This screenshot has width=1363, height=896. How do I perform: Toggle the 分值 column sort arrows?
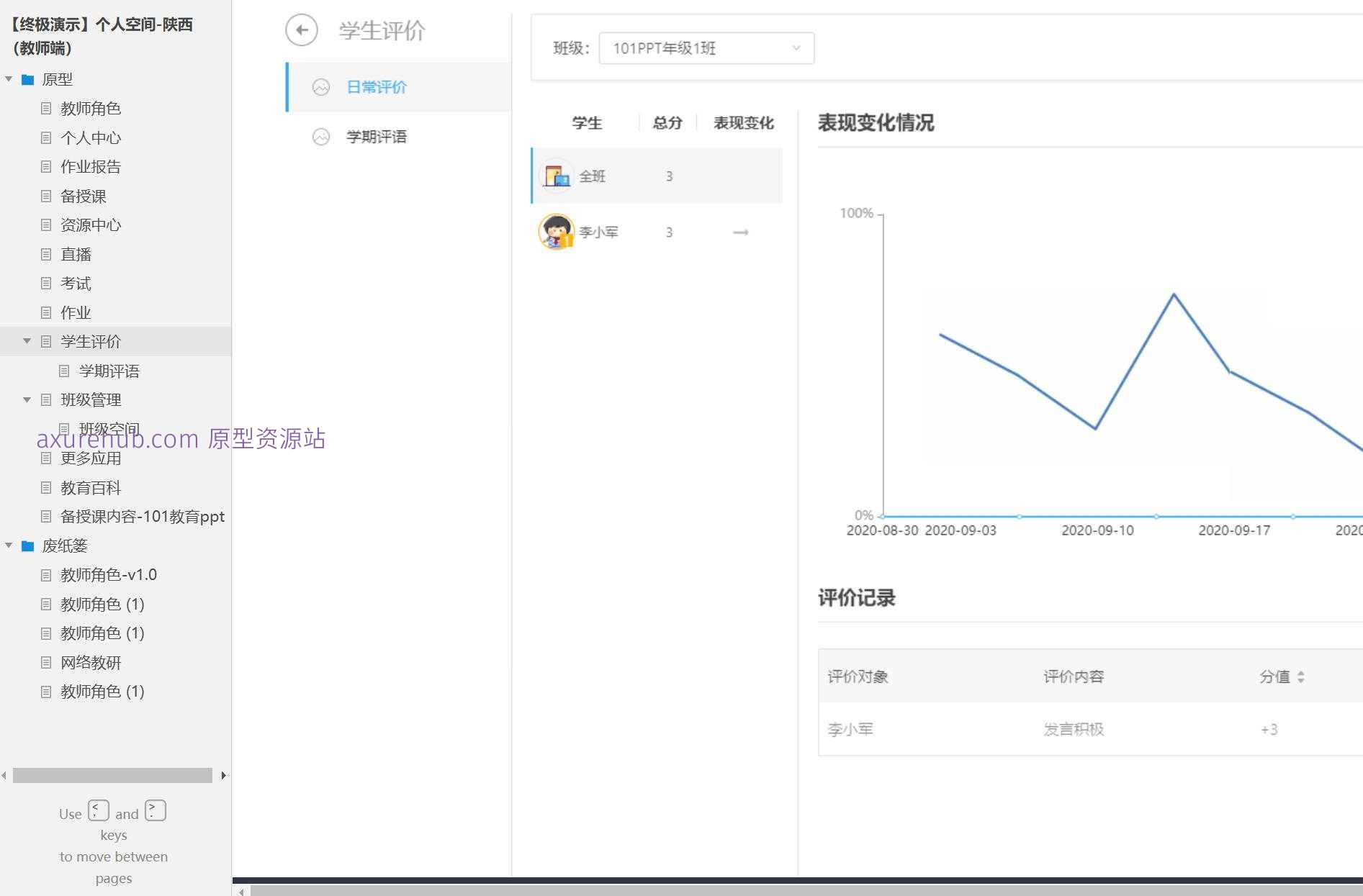click(1300, 676)
